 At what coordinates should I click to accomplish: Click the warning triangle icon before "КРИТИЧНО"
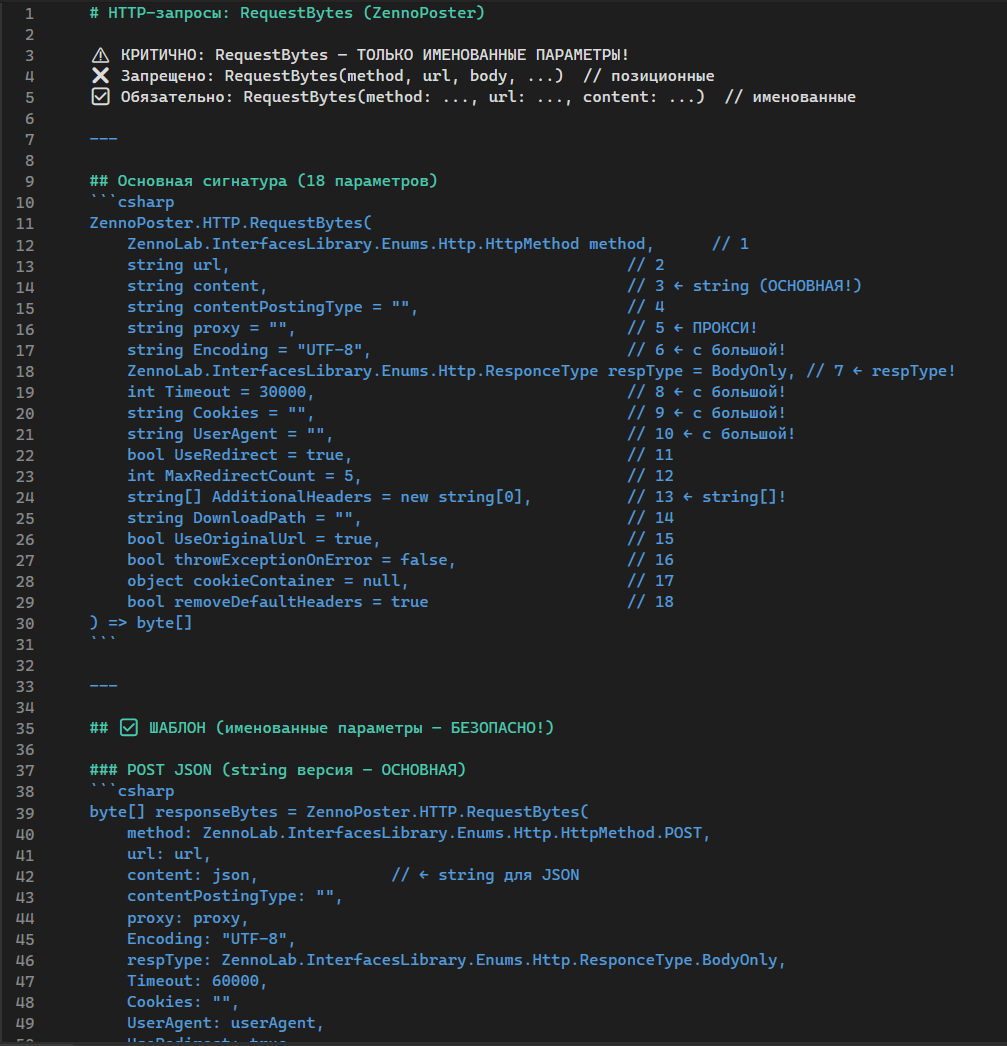pos(100,55)
